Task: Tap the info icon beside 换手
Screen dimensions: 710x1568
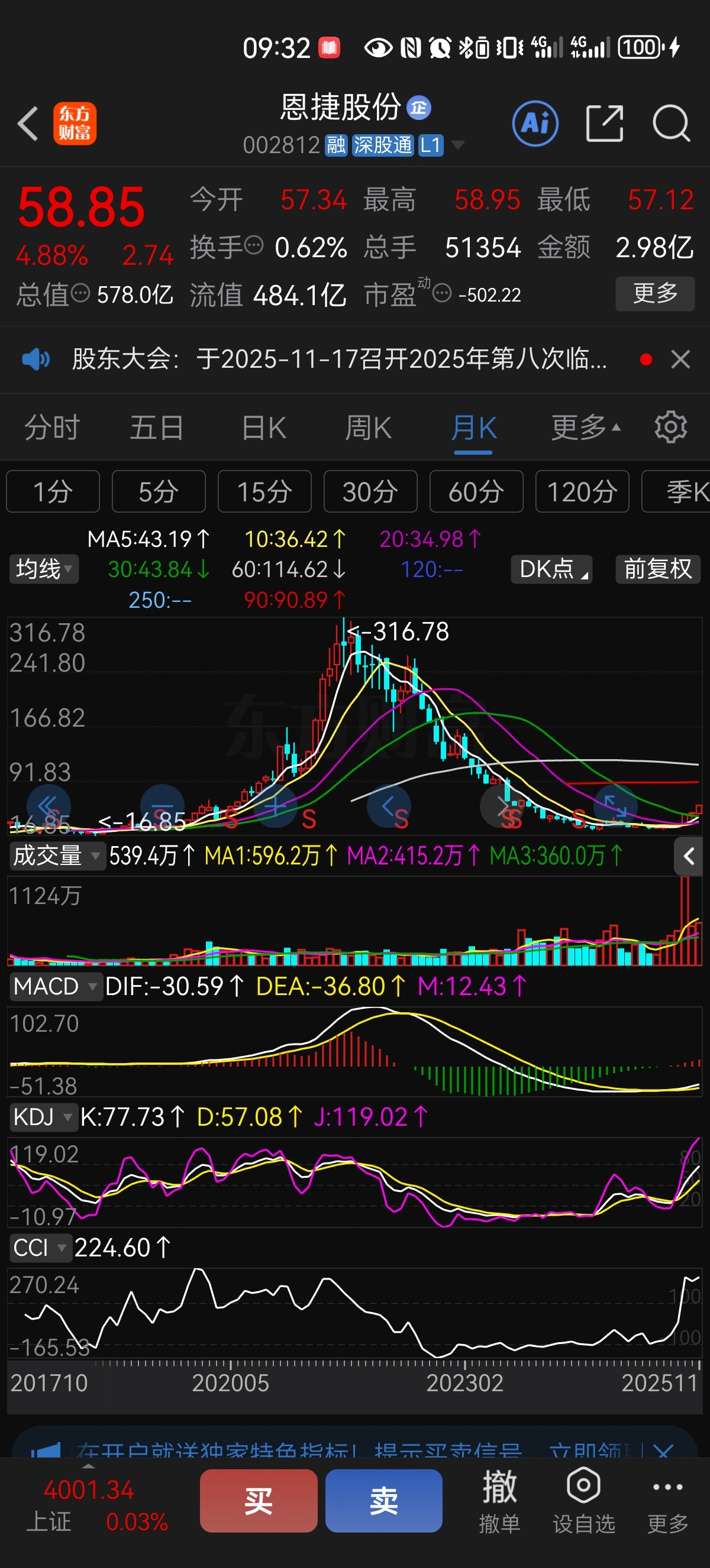Action: (x=254, y=246)
